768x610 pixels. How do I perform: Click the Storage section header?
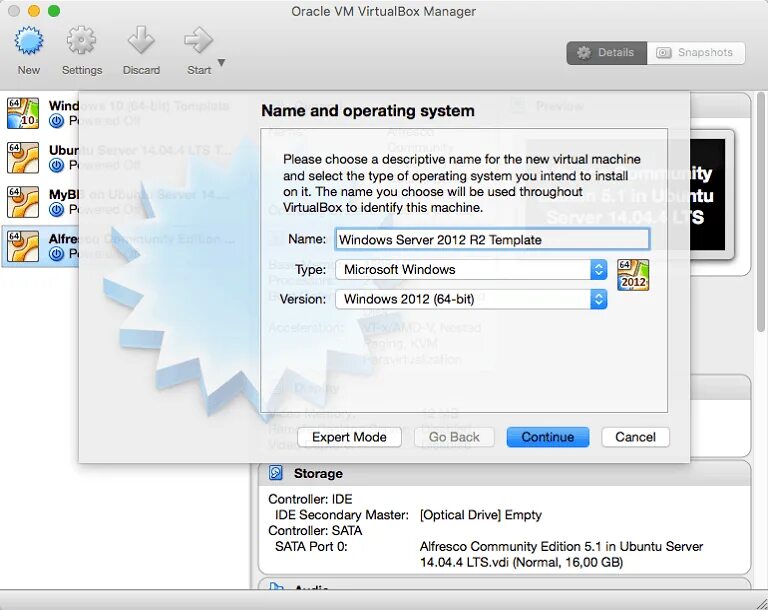click(x=504, y=473)
